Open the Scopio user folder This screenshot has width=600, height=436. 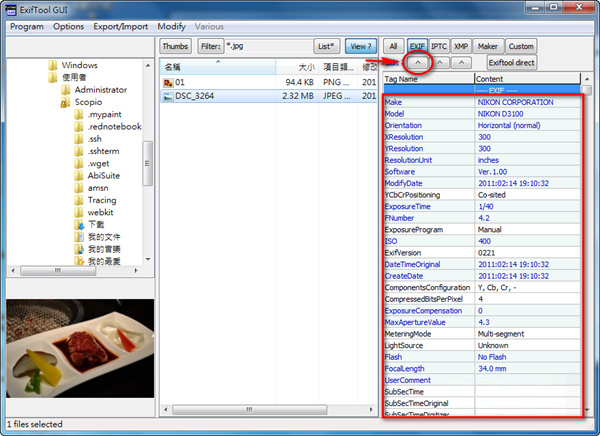coord(66,102)
